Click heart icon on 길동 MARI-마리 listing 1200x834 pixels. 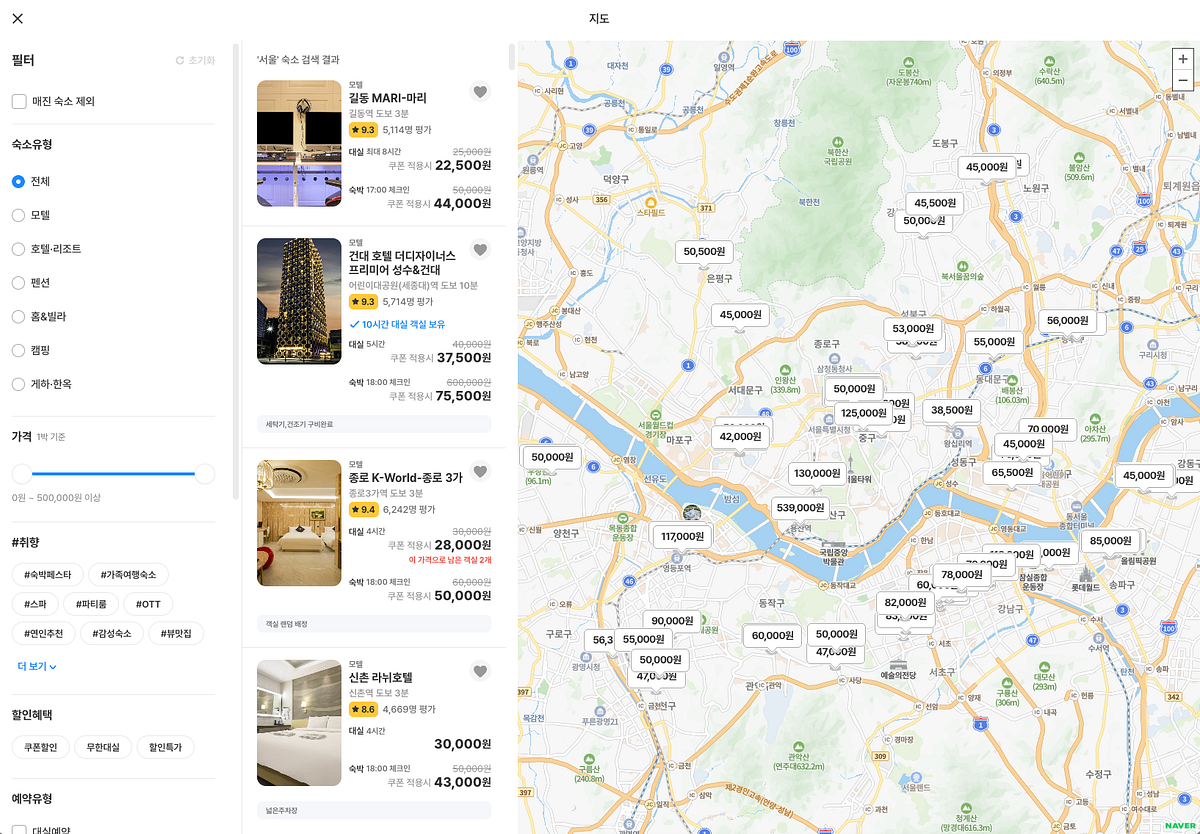click(480, 92)
